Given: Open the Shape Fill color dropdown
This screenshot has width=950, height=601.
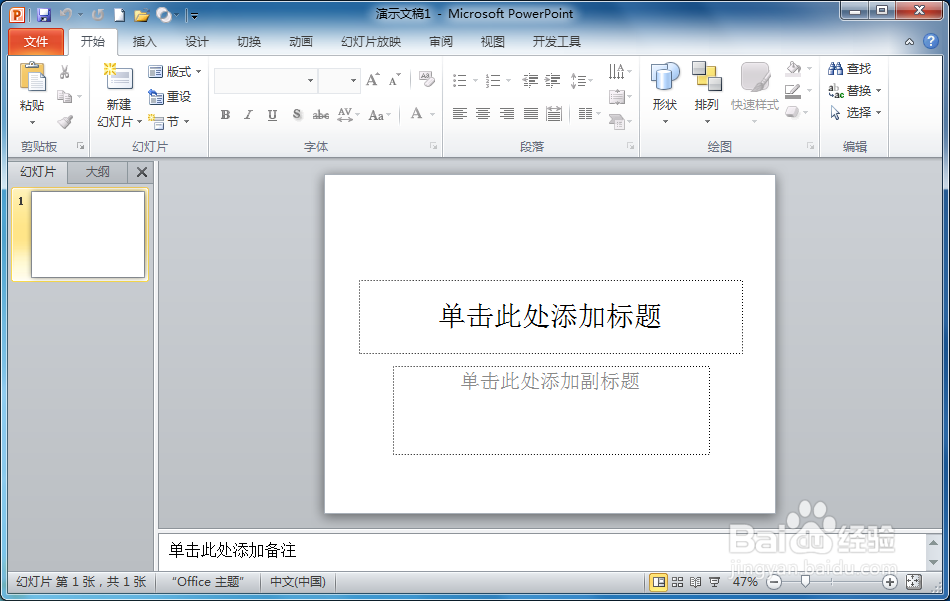Looking at the screenshot, I should tap(809, 68).
